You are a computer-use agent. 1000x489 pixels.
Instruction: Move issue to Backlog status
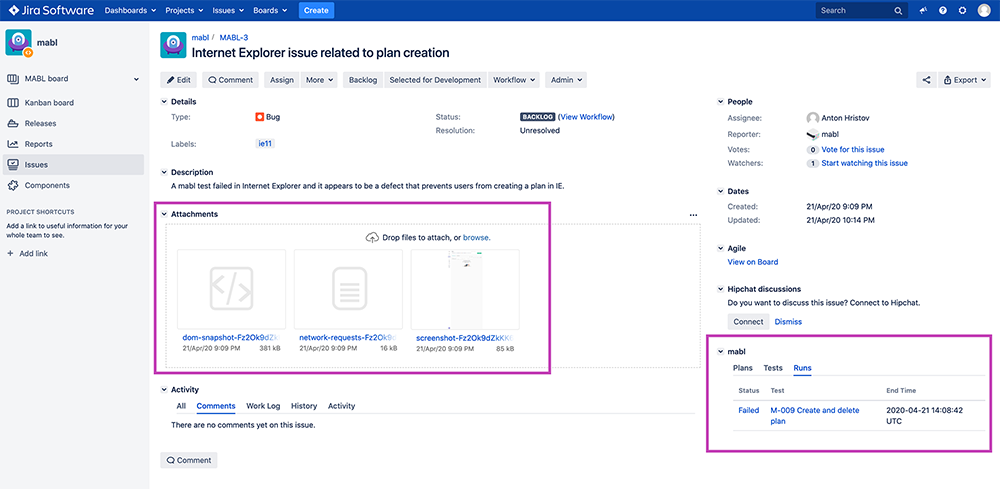click(364, 80)
